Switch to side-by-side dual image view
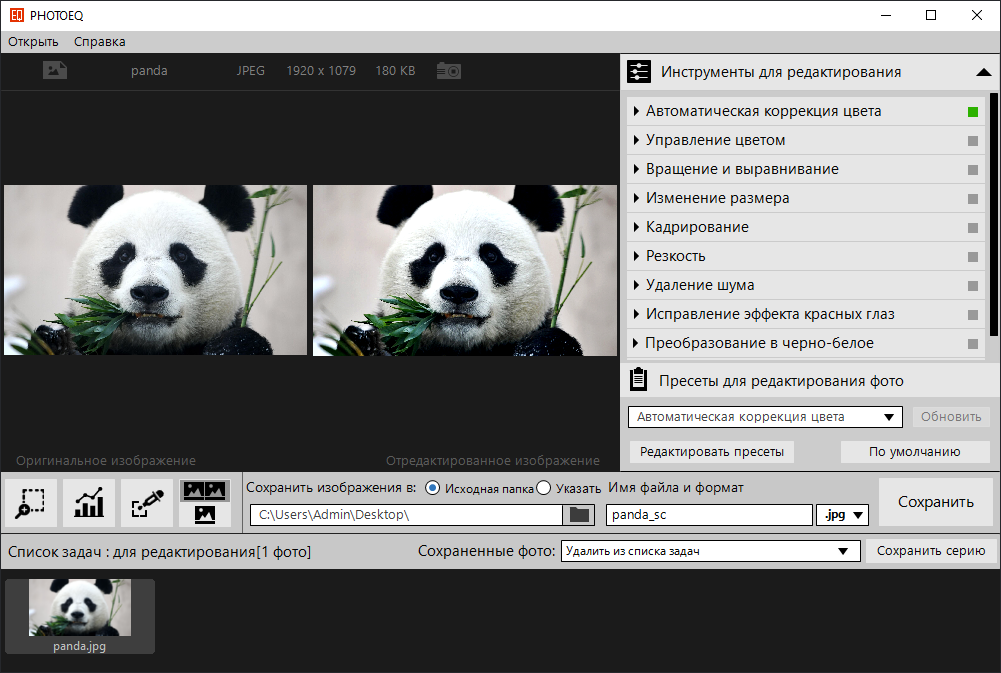Viewport: 1001px width, 673px height. 205,490
